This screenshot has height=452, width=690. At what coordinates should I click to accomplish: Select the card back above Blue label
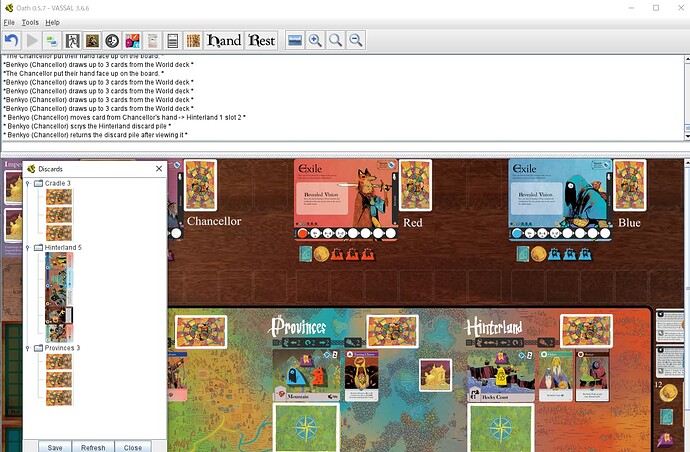click(630, 185)
